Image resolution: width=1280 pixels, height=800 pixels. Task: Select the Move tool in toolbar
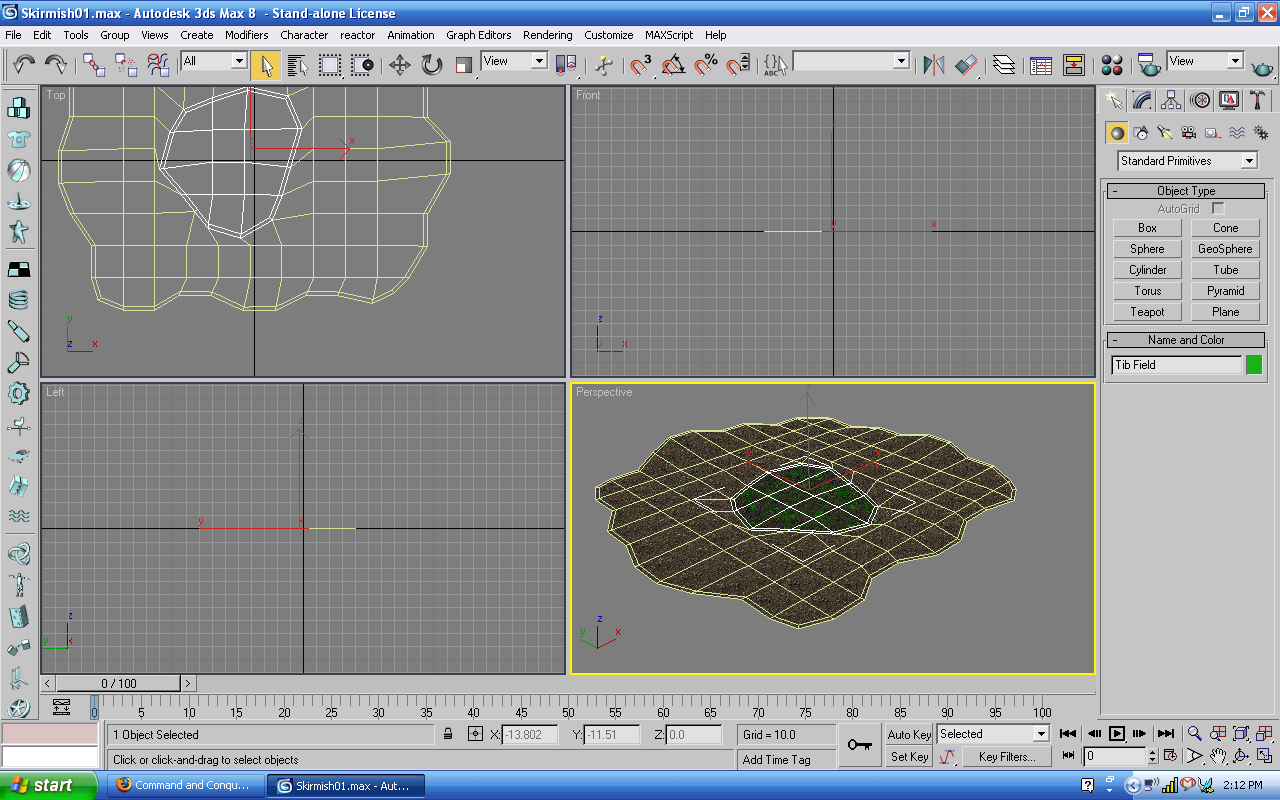pos(400,65)
